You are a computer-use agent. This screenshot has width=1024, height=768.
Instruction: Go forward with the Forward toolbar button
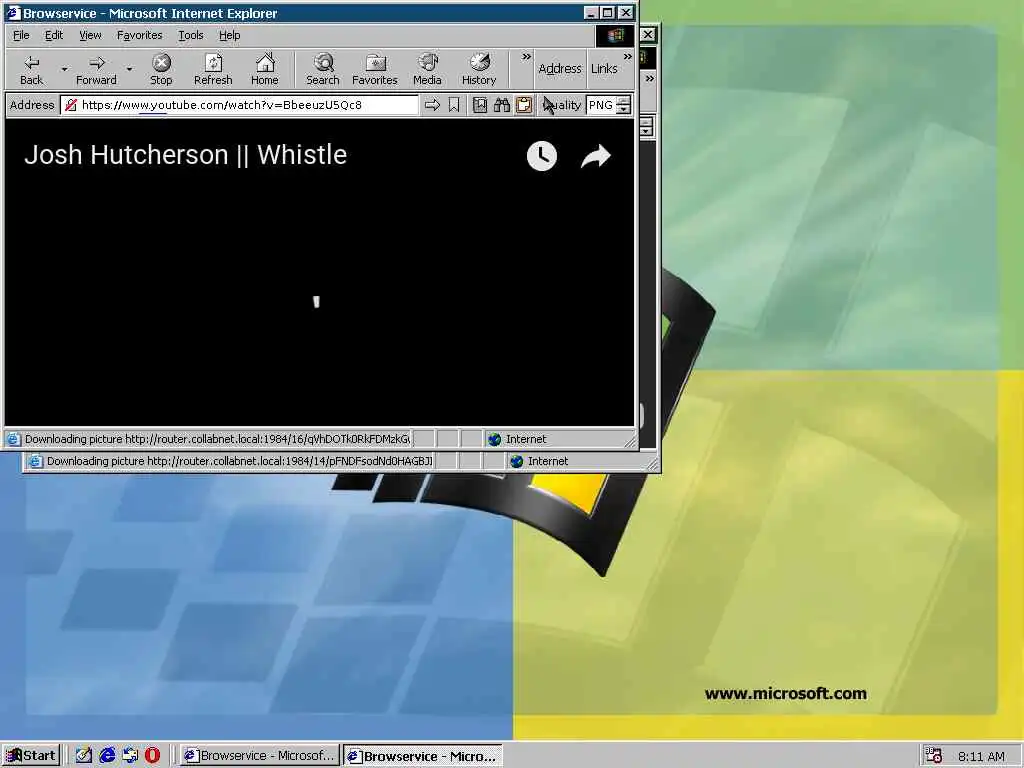pyautogui.click(x=96, y=69)
